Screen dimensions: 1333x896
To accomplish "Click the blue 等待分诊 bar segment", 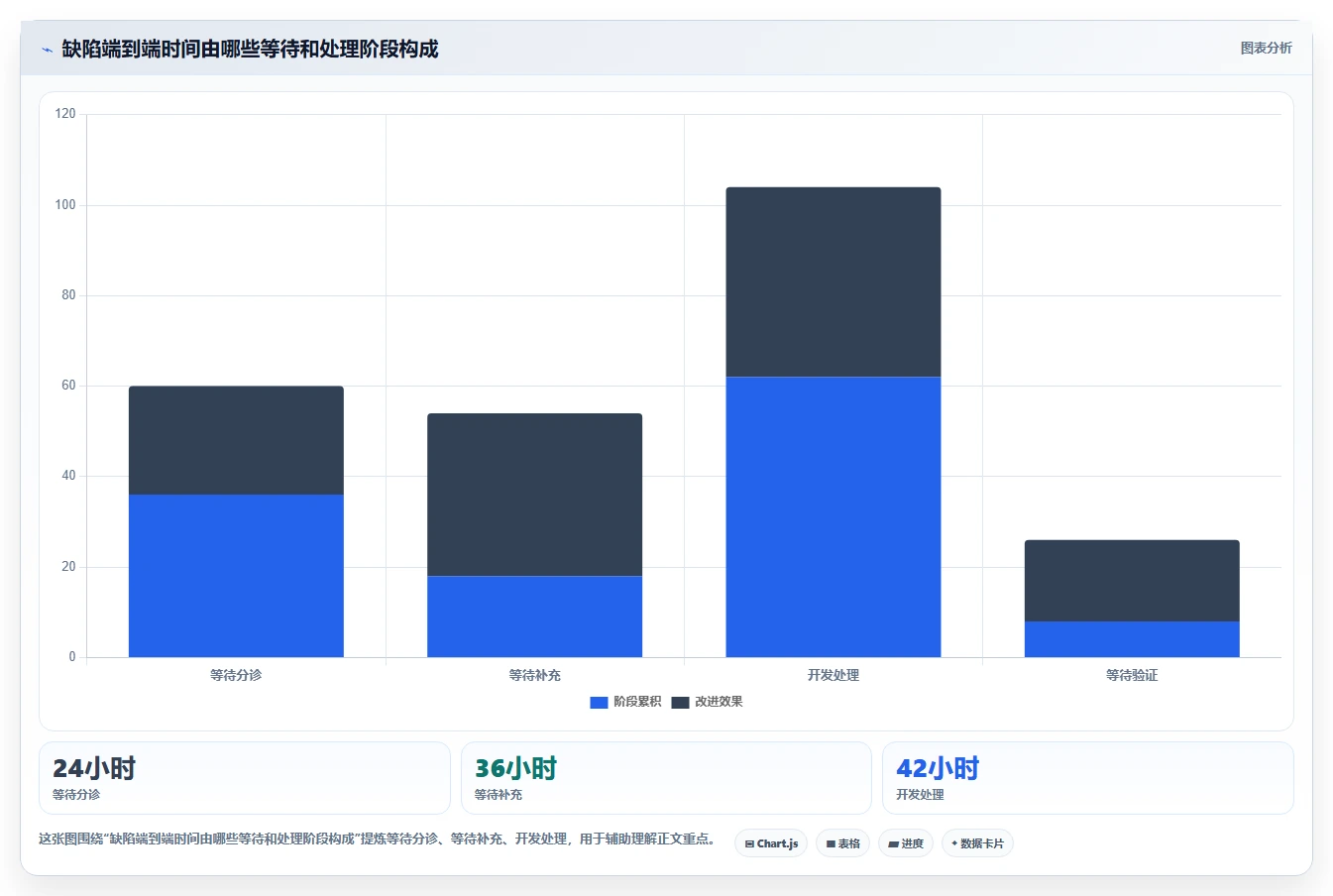I will (236, 576).
